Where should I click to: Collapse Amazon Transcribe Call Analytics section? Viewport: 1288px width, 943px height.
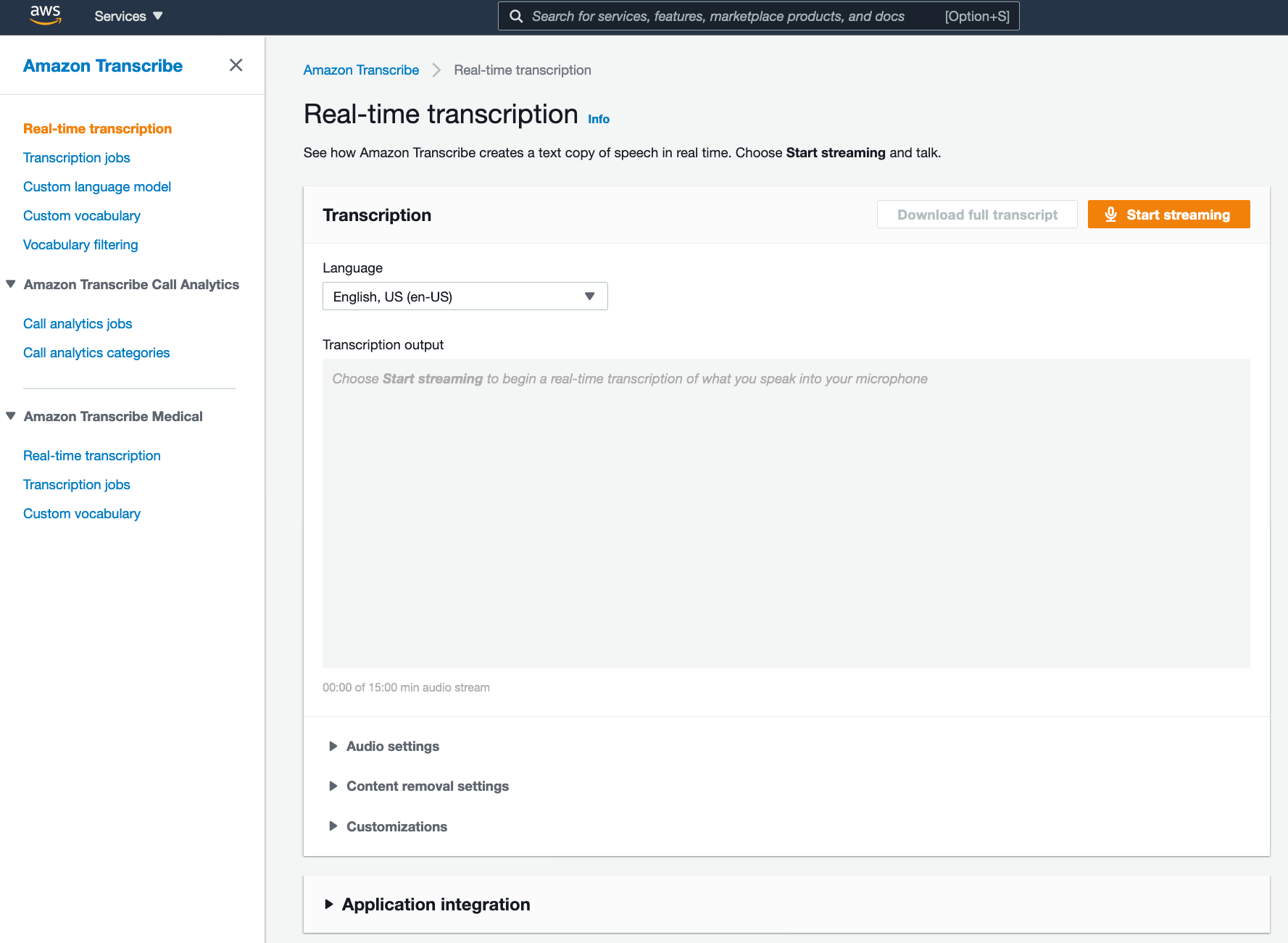(x=11, y=284)
